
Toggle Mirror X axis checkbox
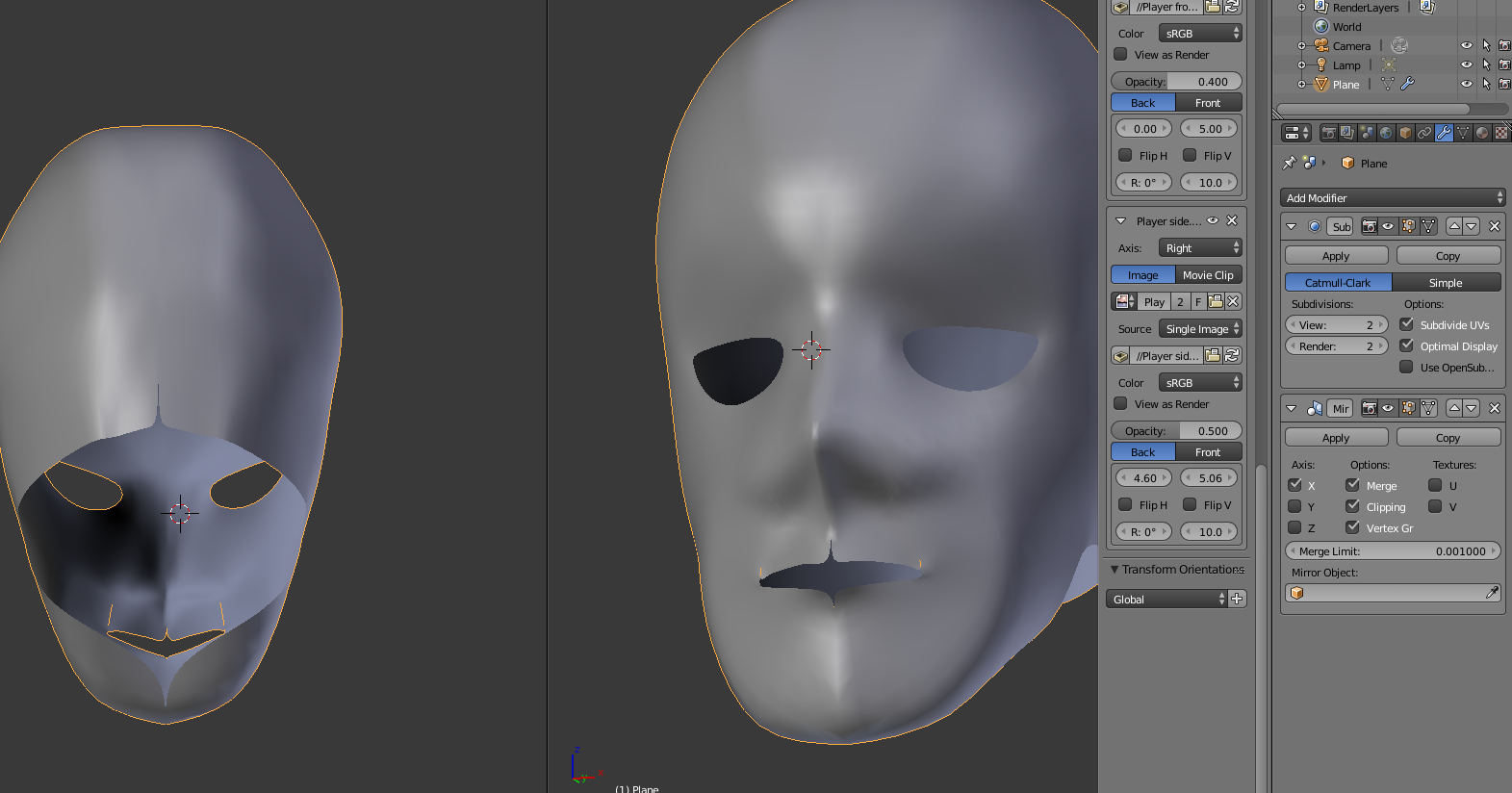click(1294, 485)
